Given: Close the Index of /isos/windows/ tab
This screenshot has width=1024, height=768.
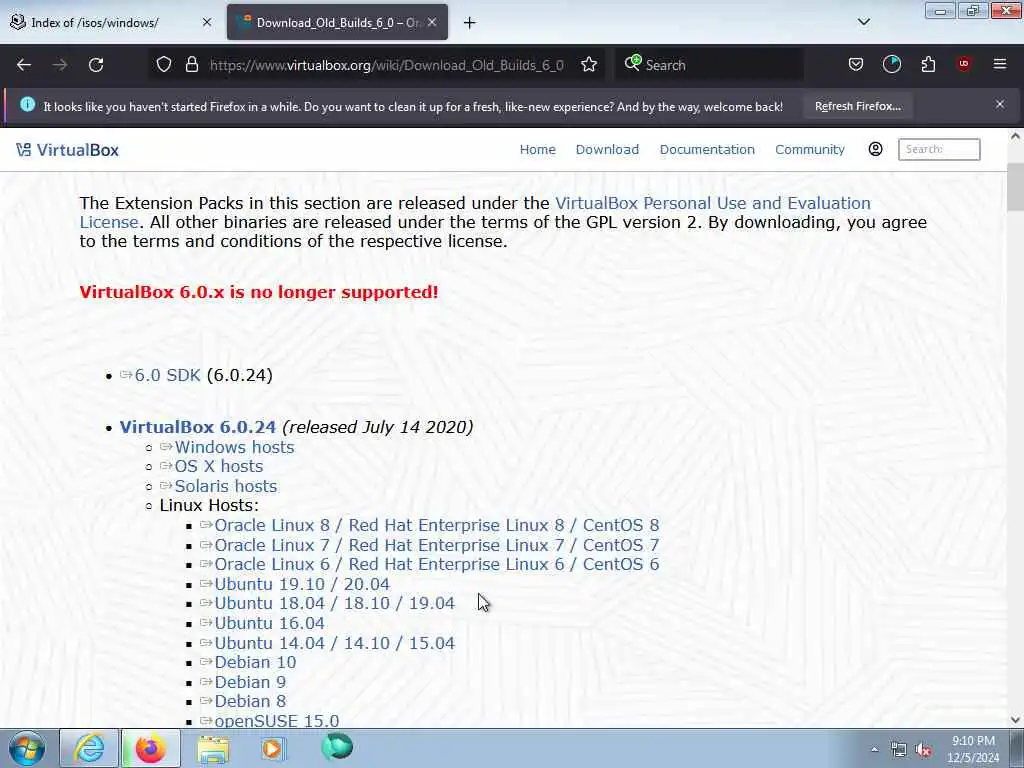Looking at the screenshot, I should (207, 22).
